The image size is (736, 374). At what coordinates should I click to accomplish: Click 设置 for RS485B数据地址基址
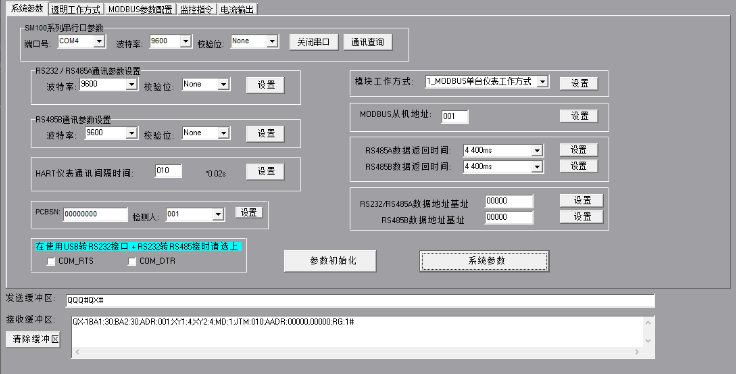pos(582,216)
